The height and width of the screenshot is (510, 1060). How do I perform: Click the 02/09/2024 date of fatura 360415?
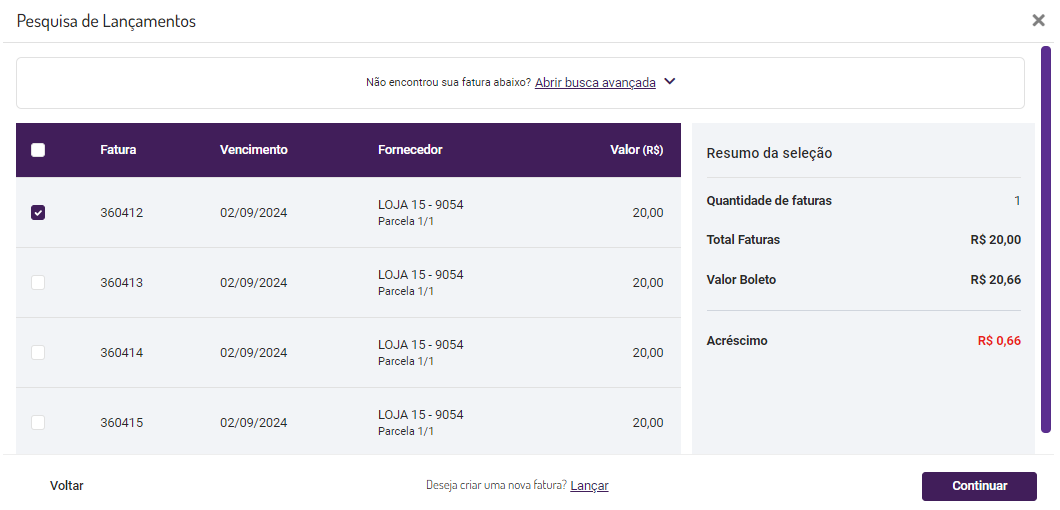pos(253,423)
